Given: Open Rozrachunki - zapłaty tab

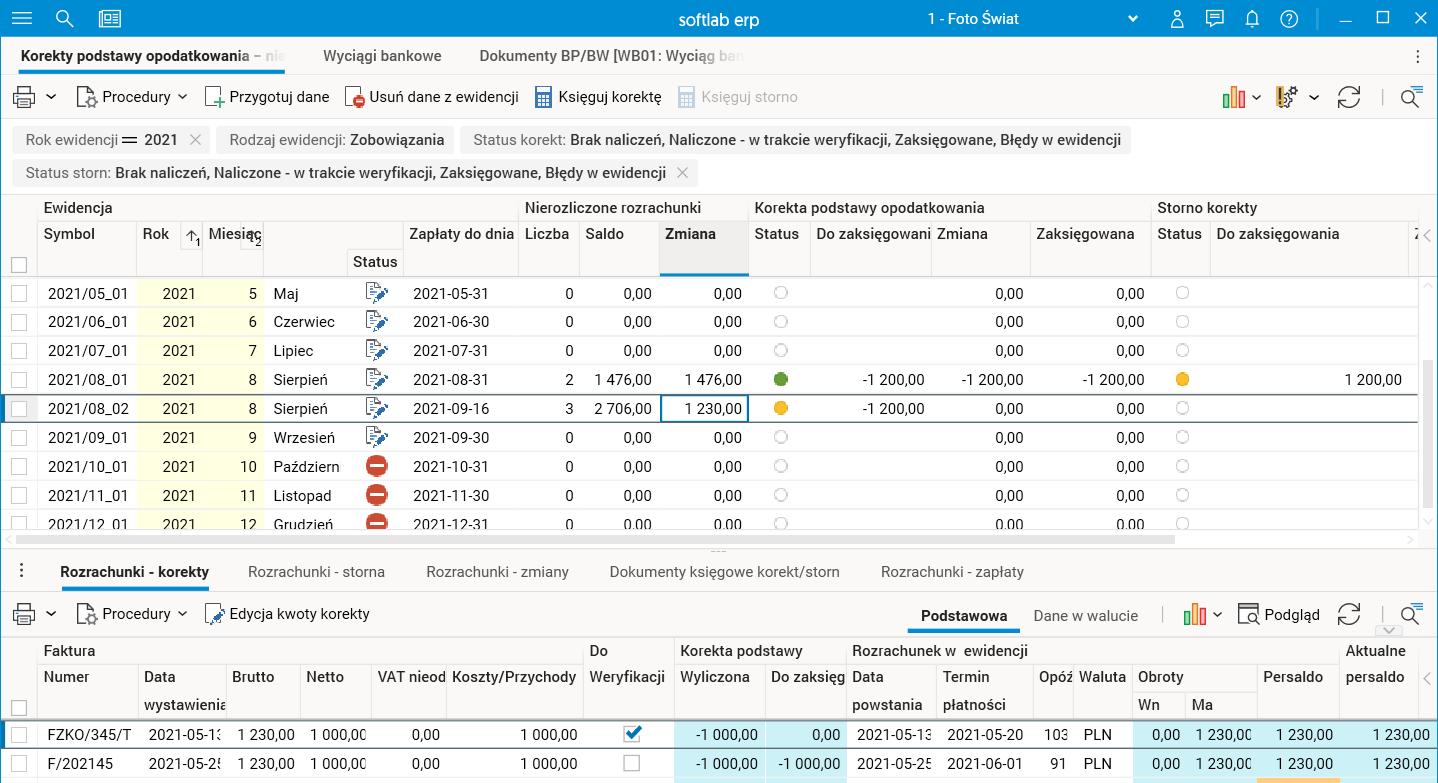Looking at the screenshot, I should [952, 572].
